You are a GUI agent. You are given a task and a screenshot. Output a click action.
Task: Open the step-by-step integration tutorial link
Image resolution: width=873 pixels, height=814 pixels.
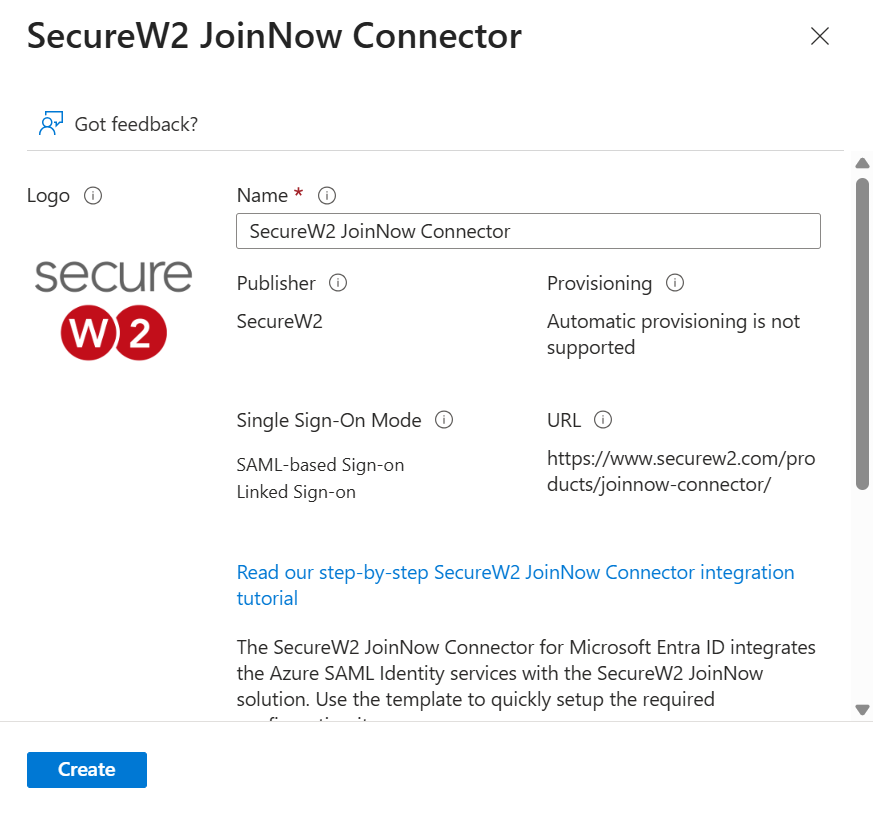pyautogui.click(x=515, y=585)
